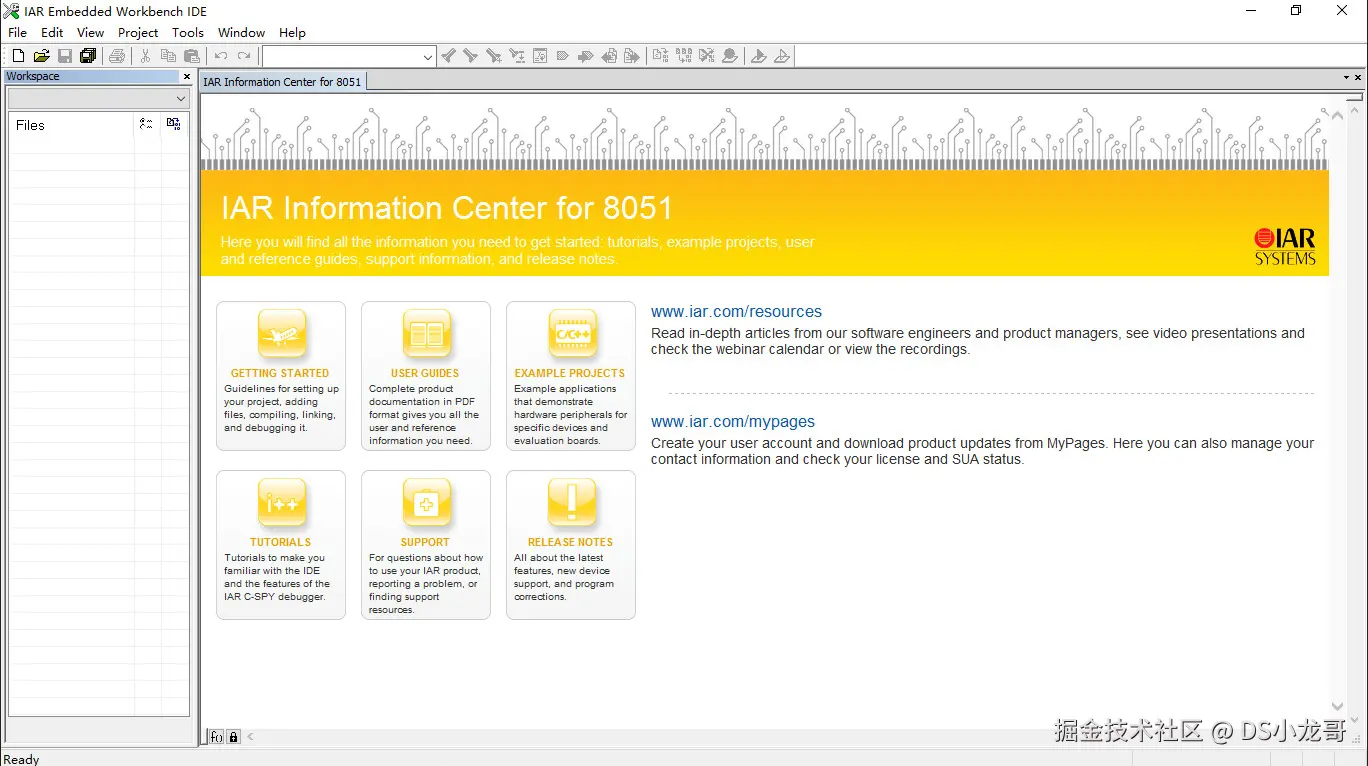The image size is (1368, 766).
Task: Open the Help menu
Action: 292,32
